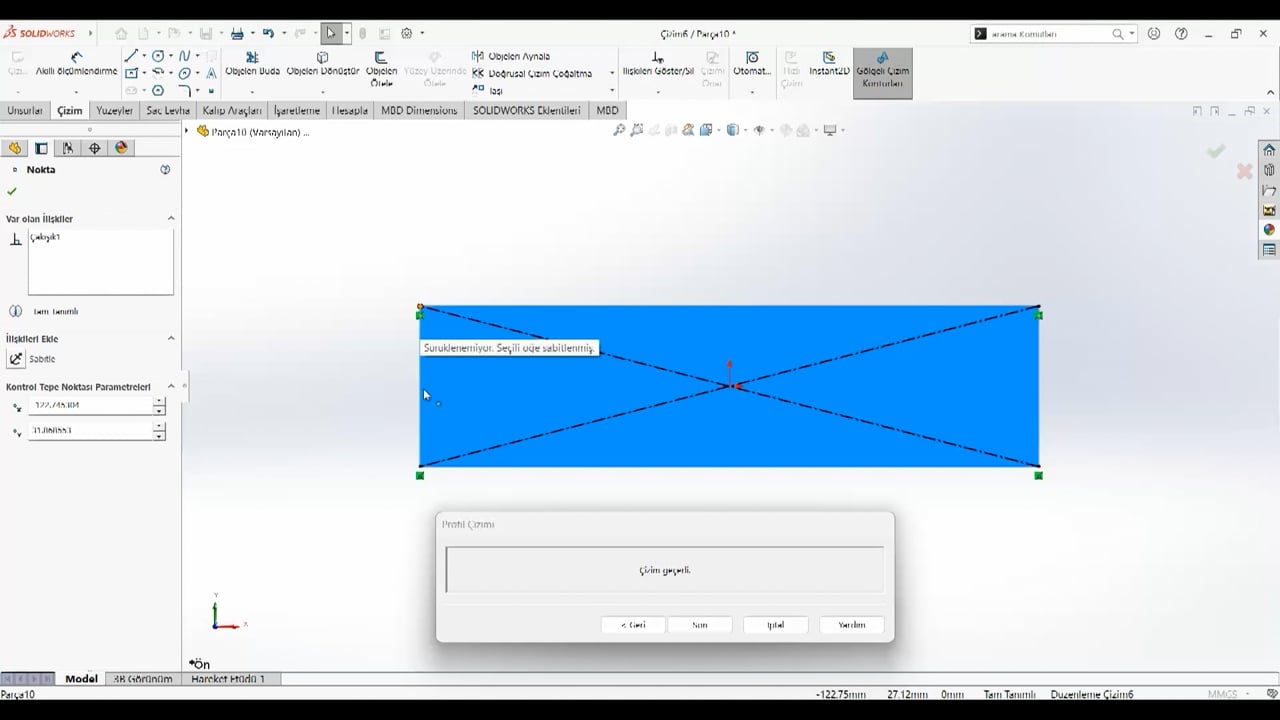Image resolution: width=1280 pixels, height=720 pixels.
Task: Collapse the Var olan İlişkiler section
Action: coord(171,218)
